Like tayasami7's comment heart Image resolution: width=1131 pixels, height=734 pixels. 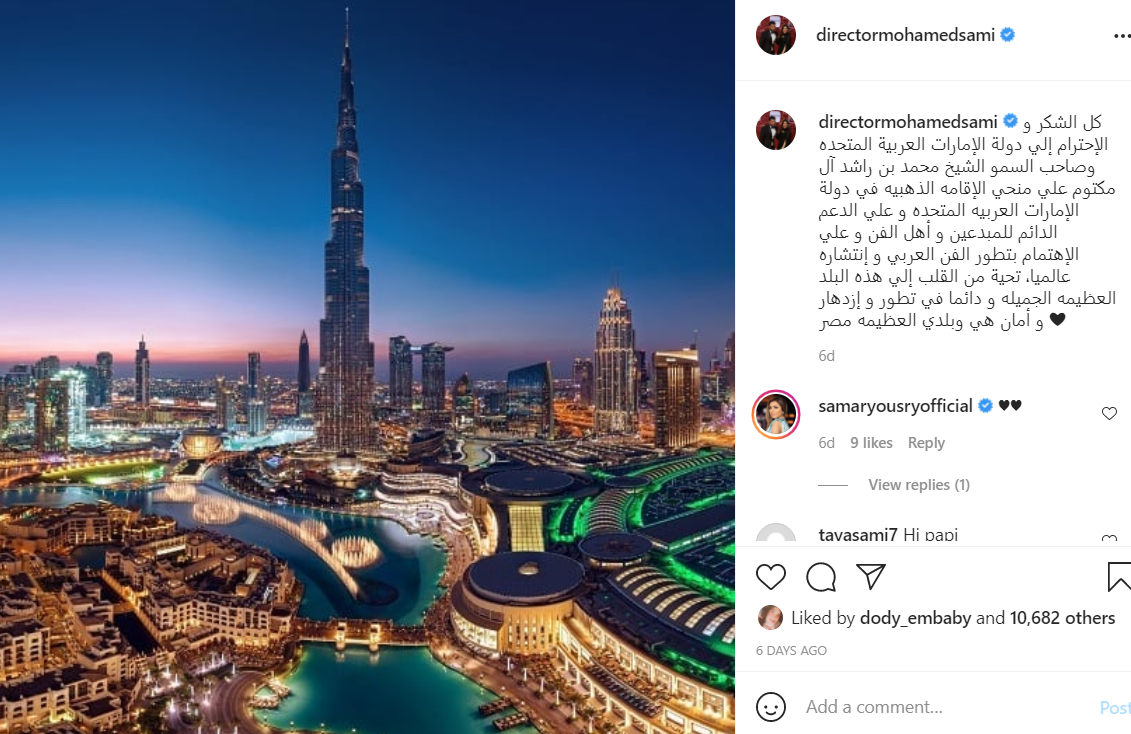click(x=1109, y=538)
